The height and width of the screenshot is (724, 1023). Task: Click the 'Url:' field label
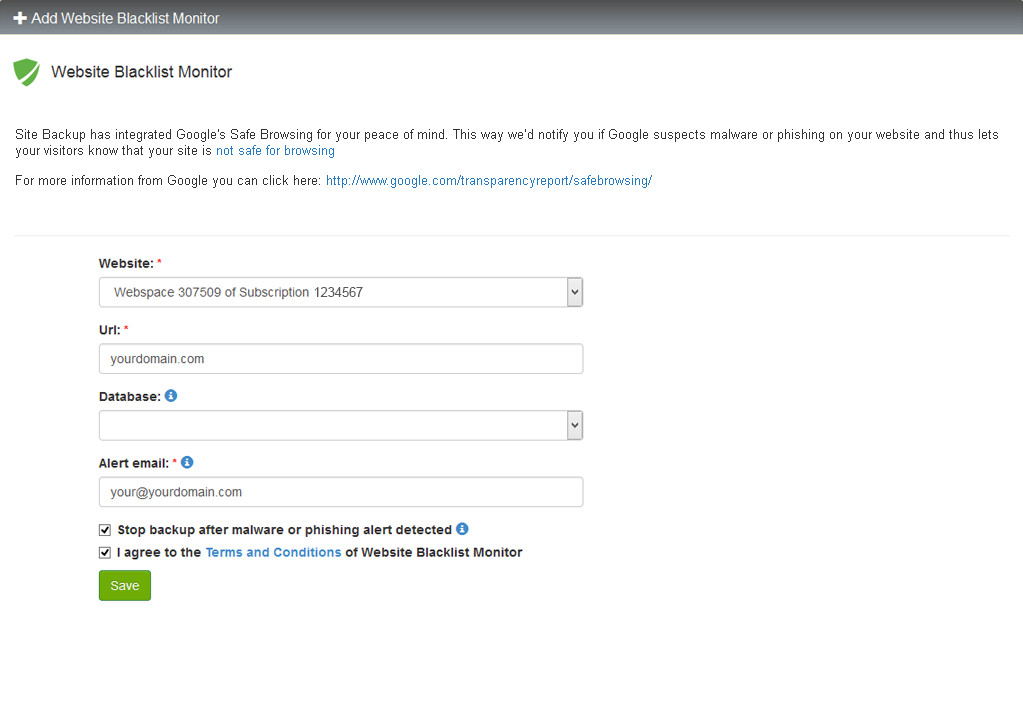pyautogui.click(x=109, y=330)
